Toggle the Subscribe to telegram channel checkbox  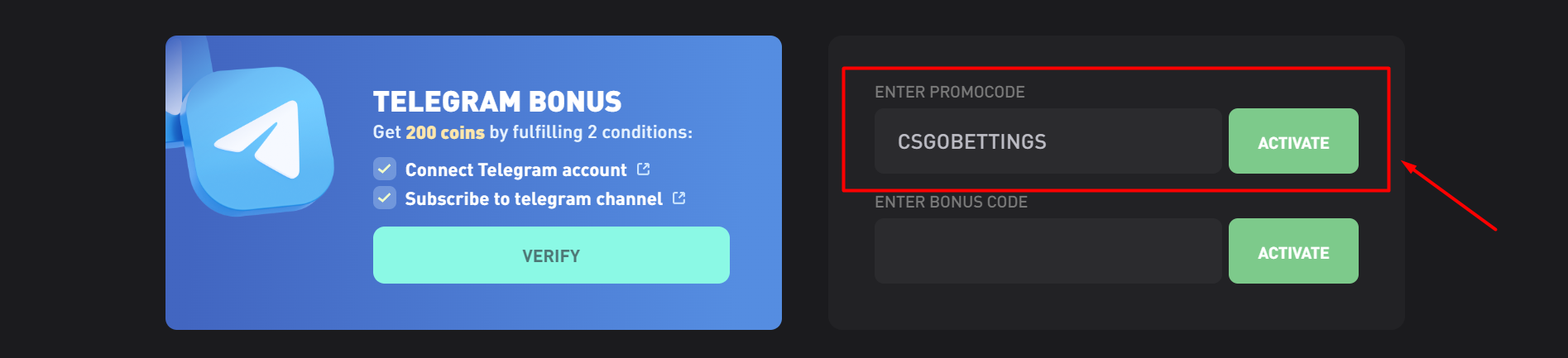(x=385, y=198)
